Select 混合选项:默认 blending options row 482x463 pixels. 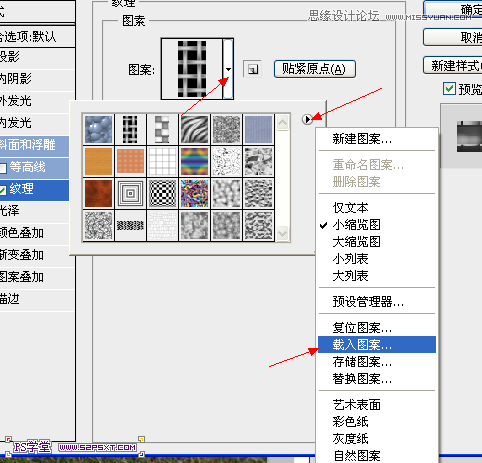[37, 36]
